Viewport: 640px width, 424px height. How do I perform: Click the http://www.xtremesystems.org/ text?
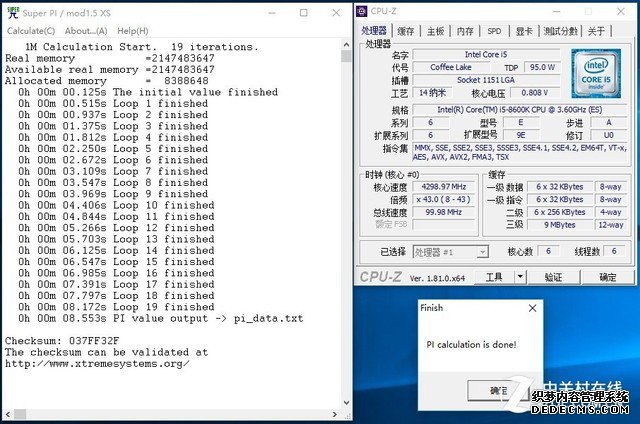[97, 364]
